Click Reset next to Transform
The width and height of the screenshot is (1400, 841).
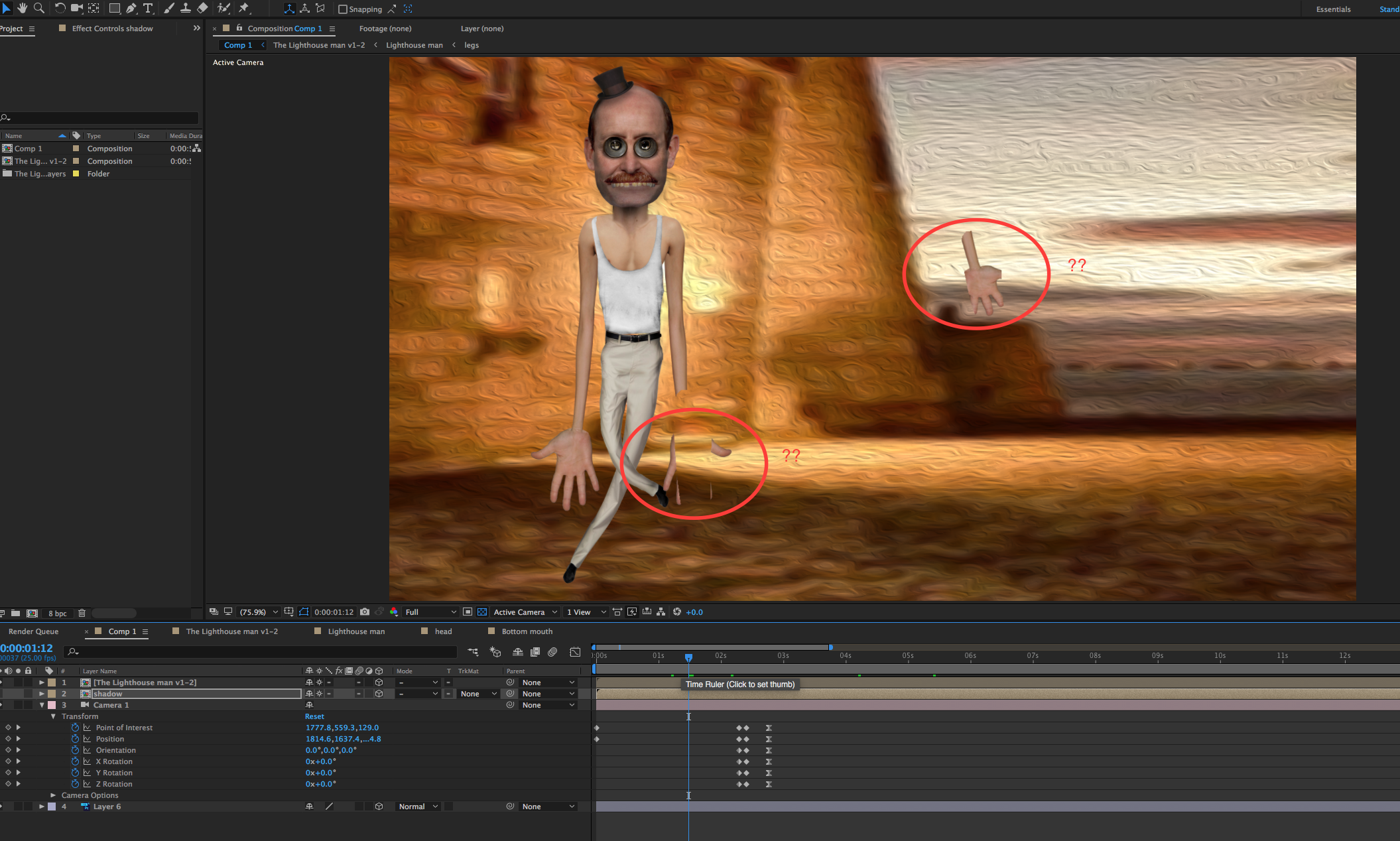coord(314,716)
